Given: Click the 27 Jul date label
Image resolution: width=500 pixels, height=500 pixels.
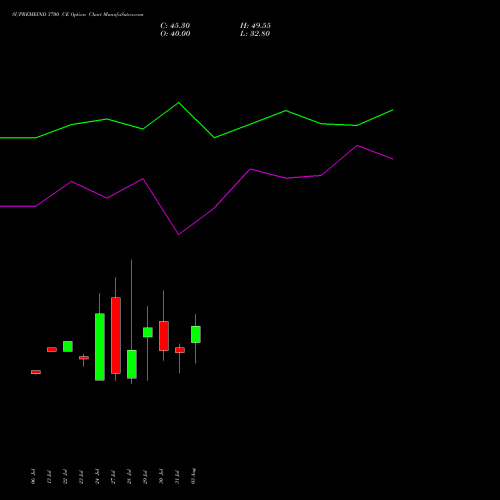Looking at the screenshot, I should 113,477.
